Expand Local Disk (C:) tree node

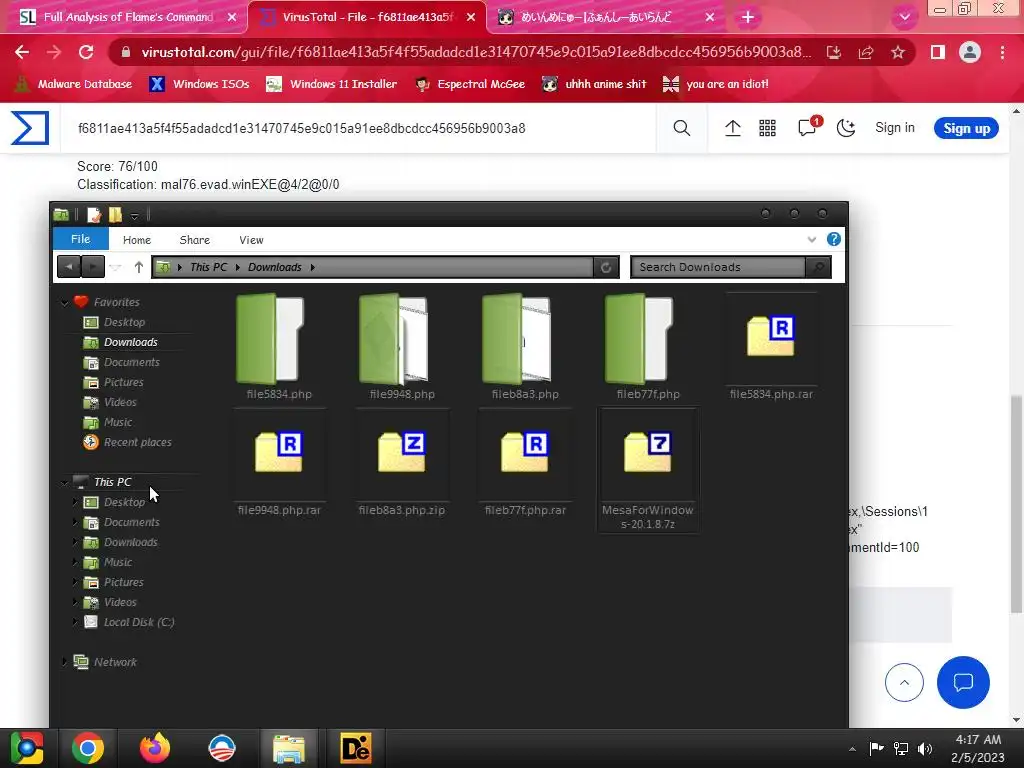(75, 622)
